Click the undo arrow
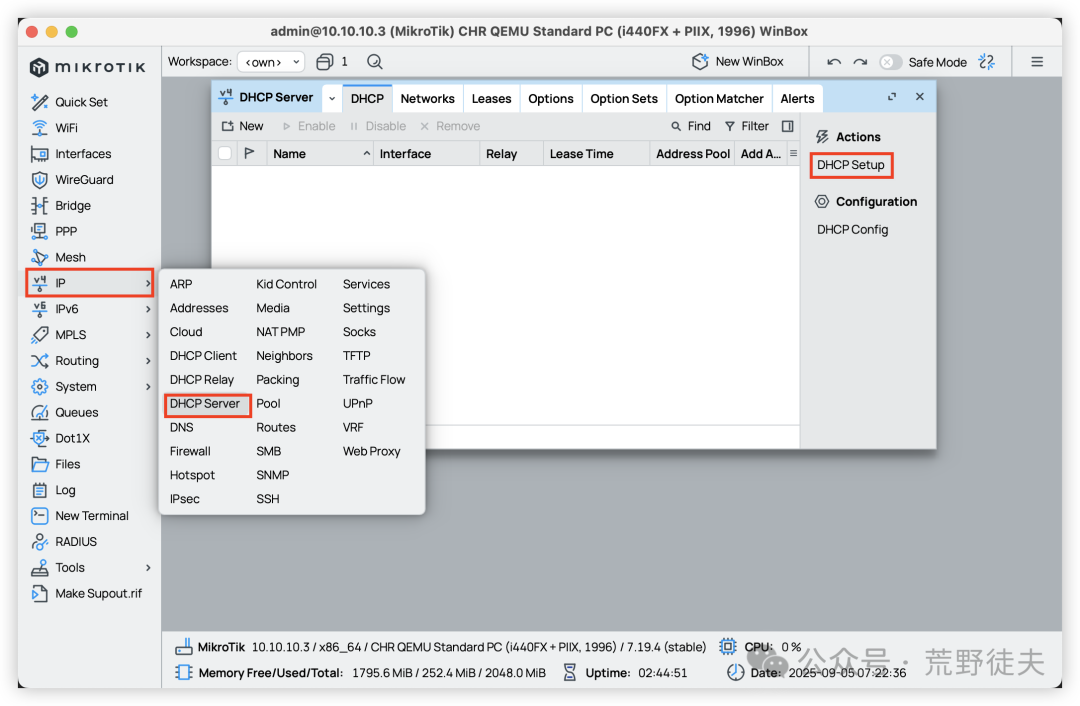Viewport: 1080px width, 706px height. click(834, 62)
